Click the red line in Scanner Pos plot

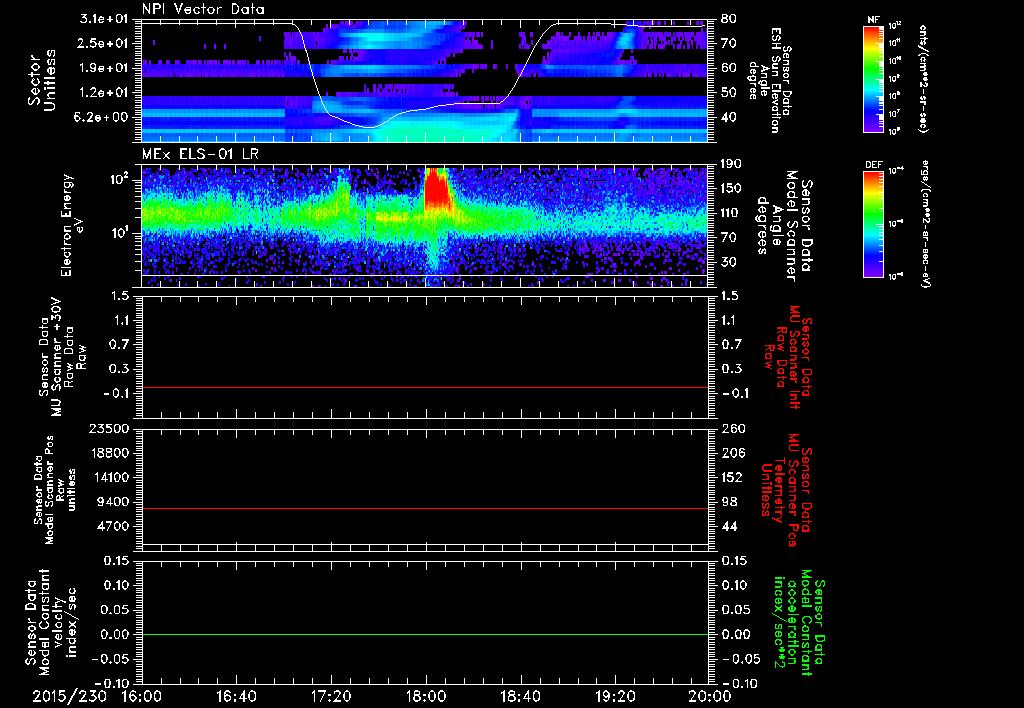tap(425, 508)
